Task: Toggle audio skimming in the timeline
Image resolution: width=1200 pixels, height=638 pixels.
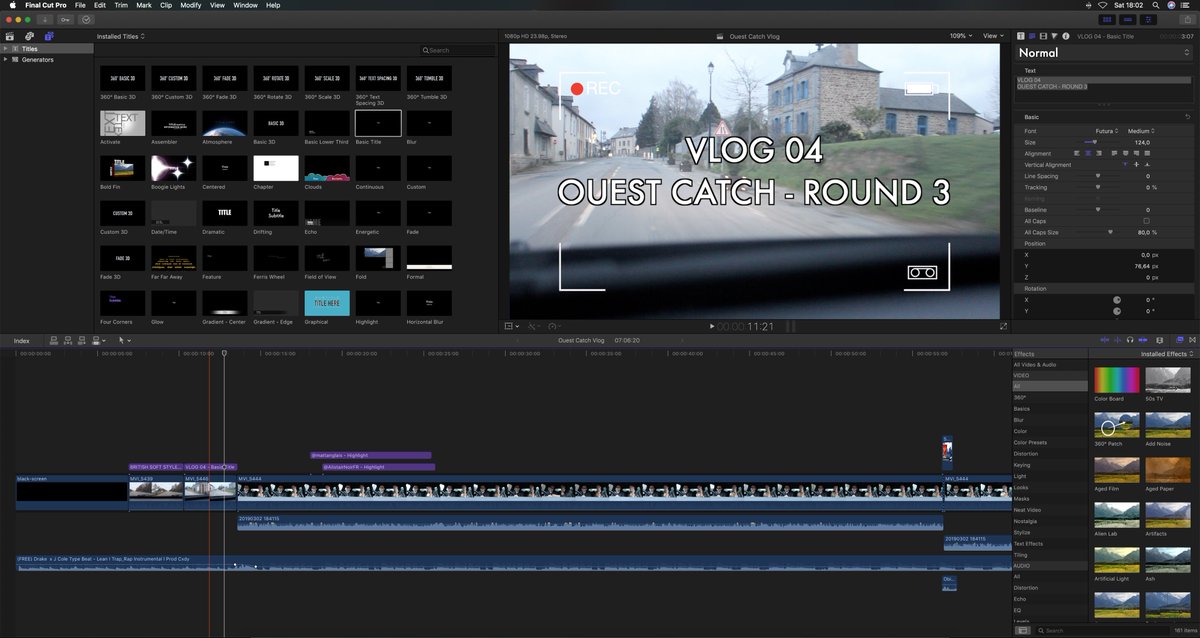Action: (1116, 340)
